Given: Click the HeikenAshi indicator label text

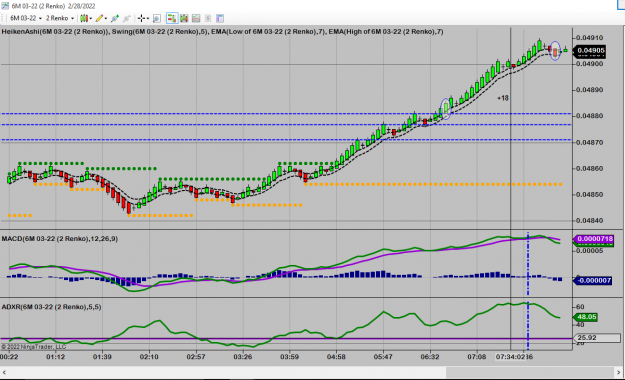Looking at the screenshot, I should coord(55,32).
